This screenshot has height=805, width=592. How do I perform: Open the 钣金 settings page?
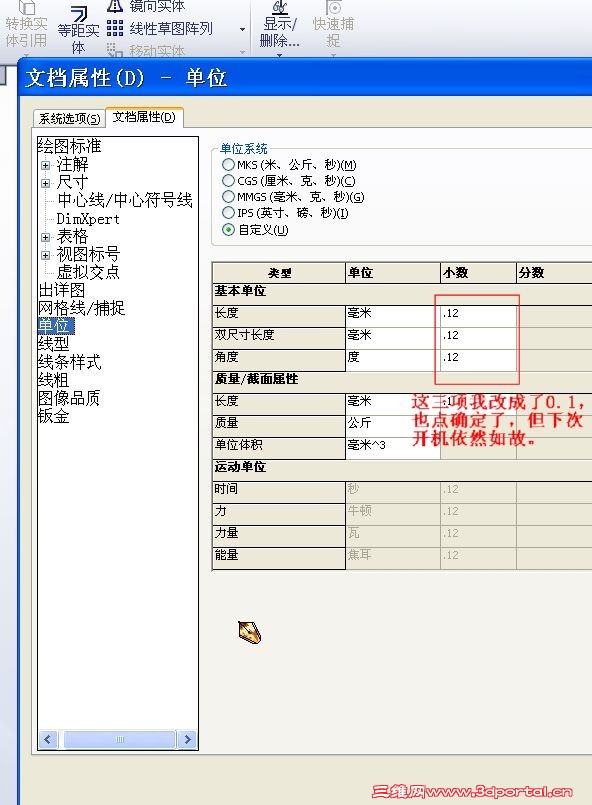tap(53, 416)
